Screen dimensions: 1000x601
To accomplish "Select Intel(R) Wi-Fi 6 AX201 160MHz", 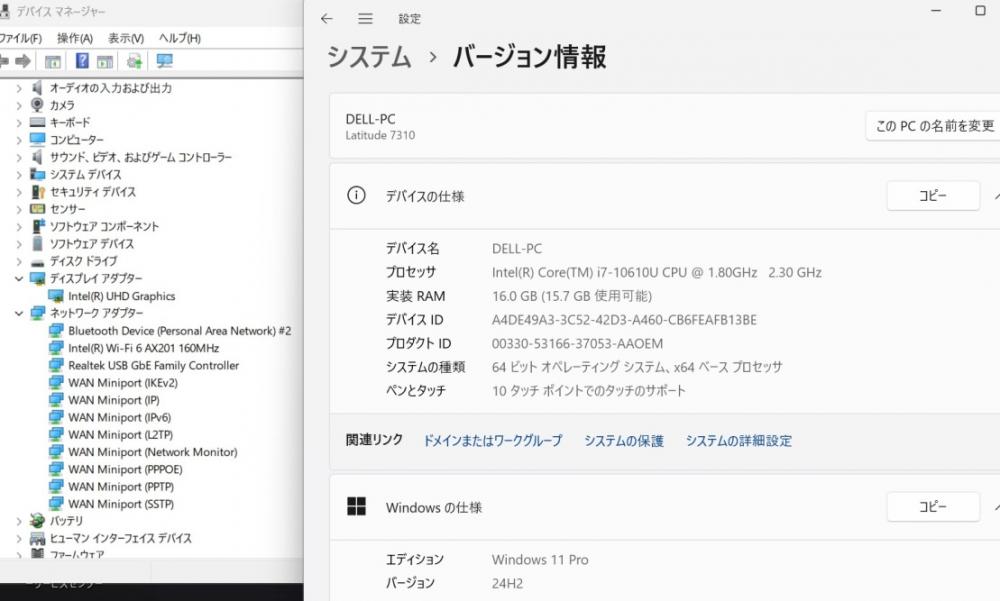I will pos(143,348).
